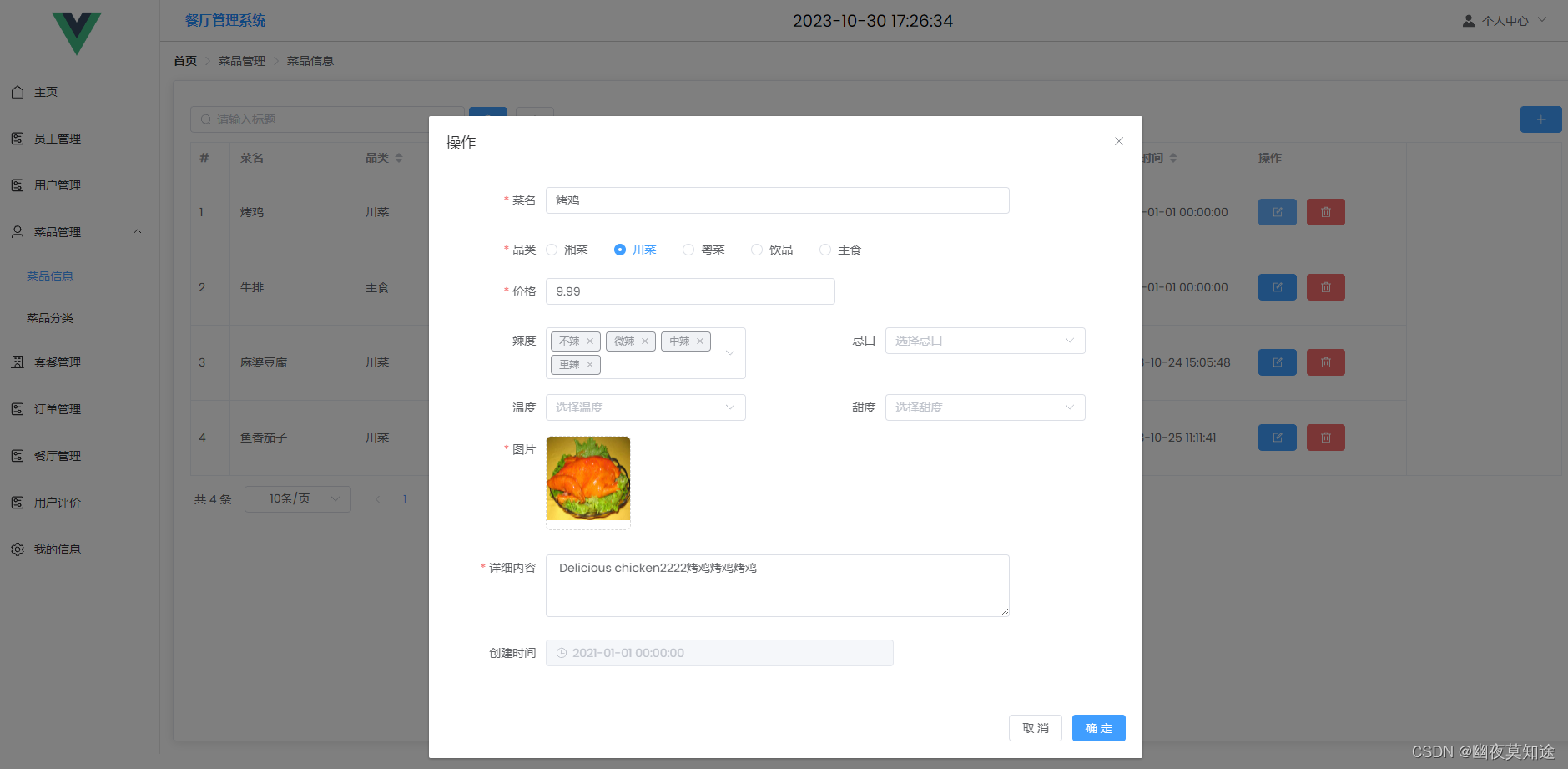The height and width of the screenshot is (769, 1568).
Task: Click the edit icon for 鱼香茄子 row
Action: click(1277, 438)
